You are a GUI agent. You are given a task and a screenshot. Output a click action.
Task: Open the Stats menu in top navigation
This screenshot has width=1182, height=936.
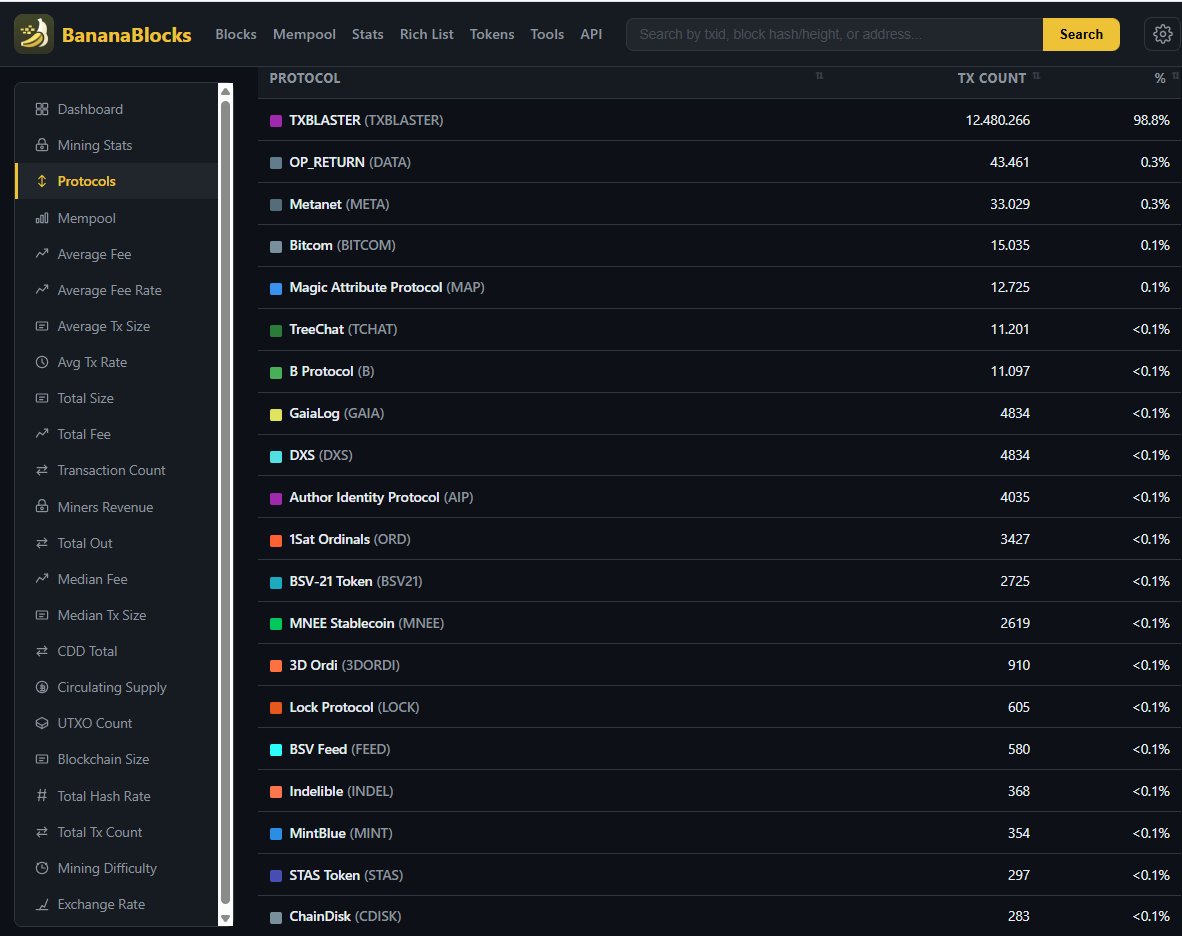[x=368, y=34]
